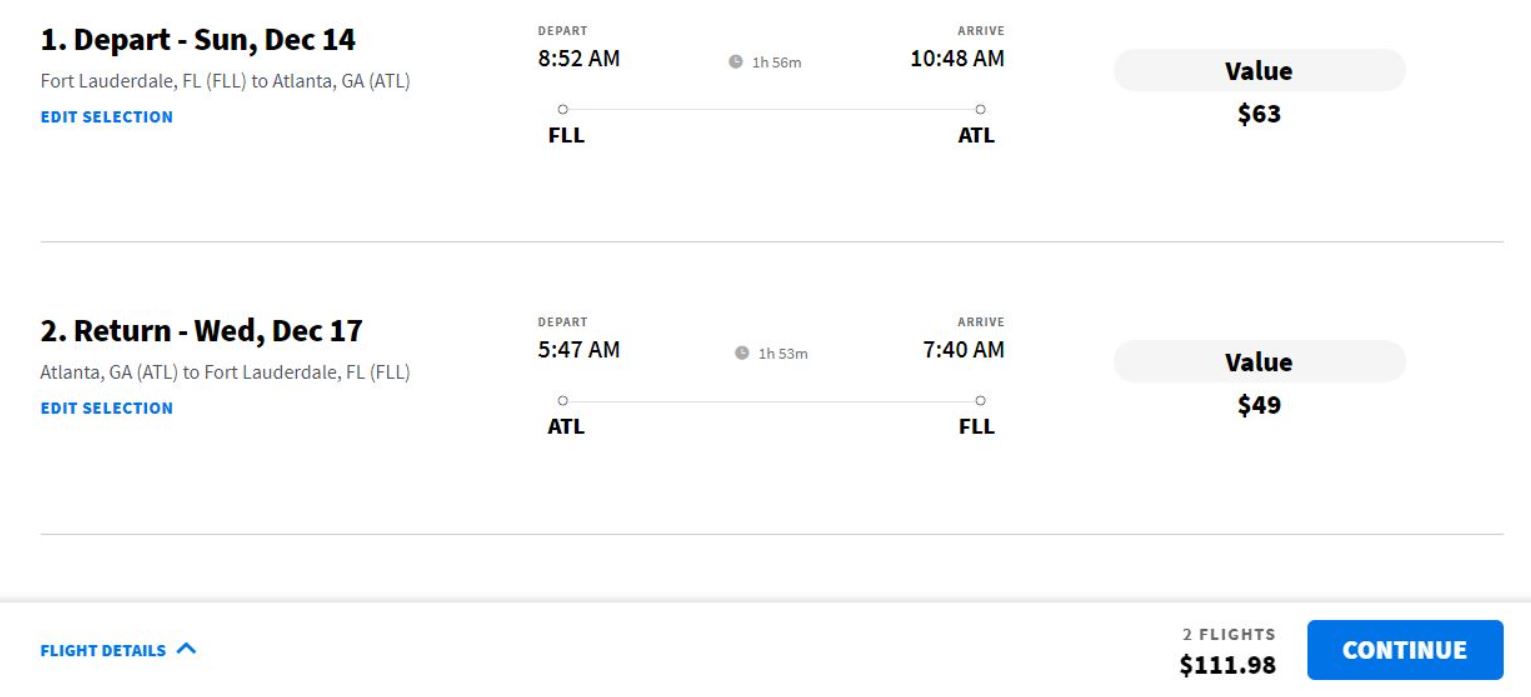Click the '1. Depart - Sun, Dec 14' heading
1531x697 pixels.
coord(198,41)
